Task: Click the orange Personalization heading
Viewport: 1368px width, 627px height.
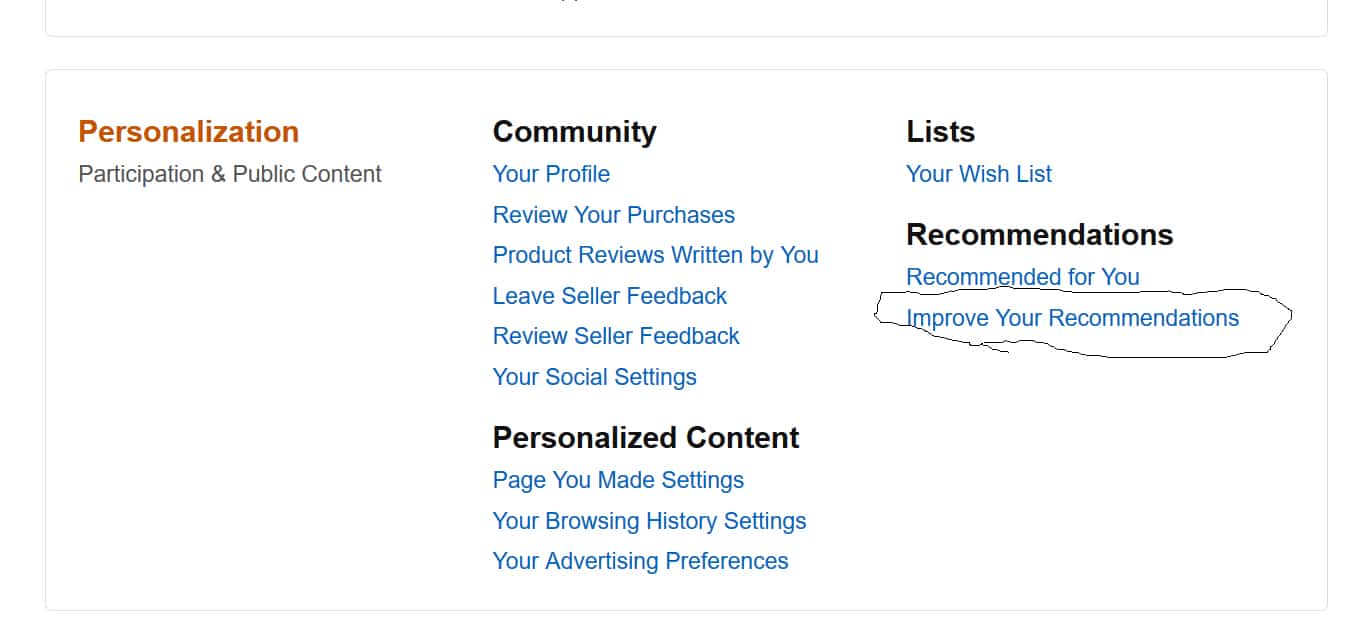Action: click(x=189, y=132)
